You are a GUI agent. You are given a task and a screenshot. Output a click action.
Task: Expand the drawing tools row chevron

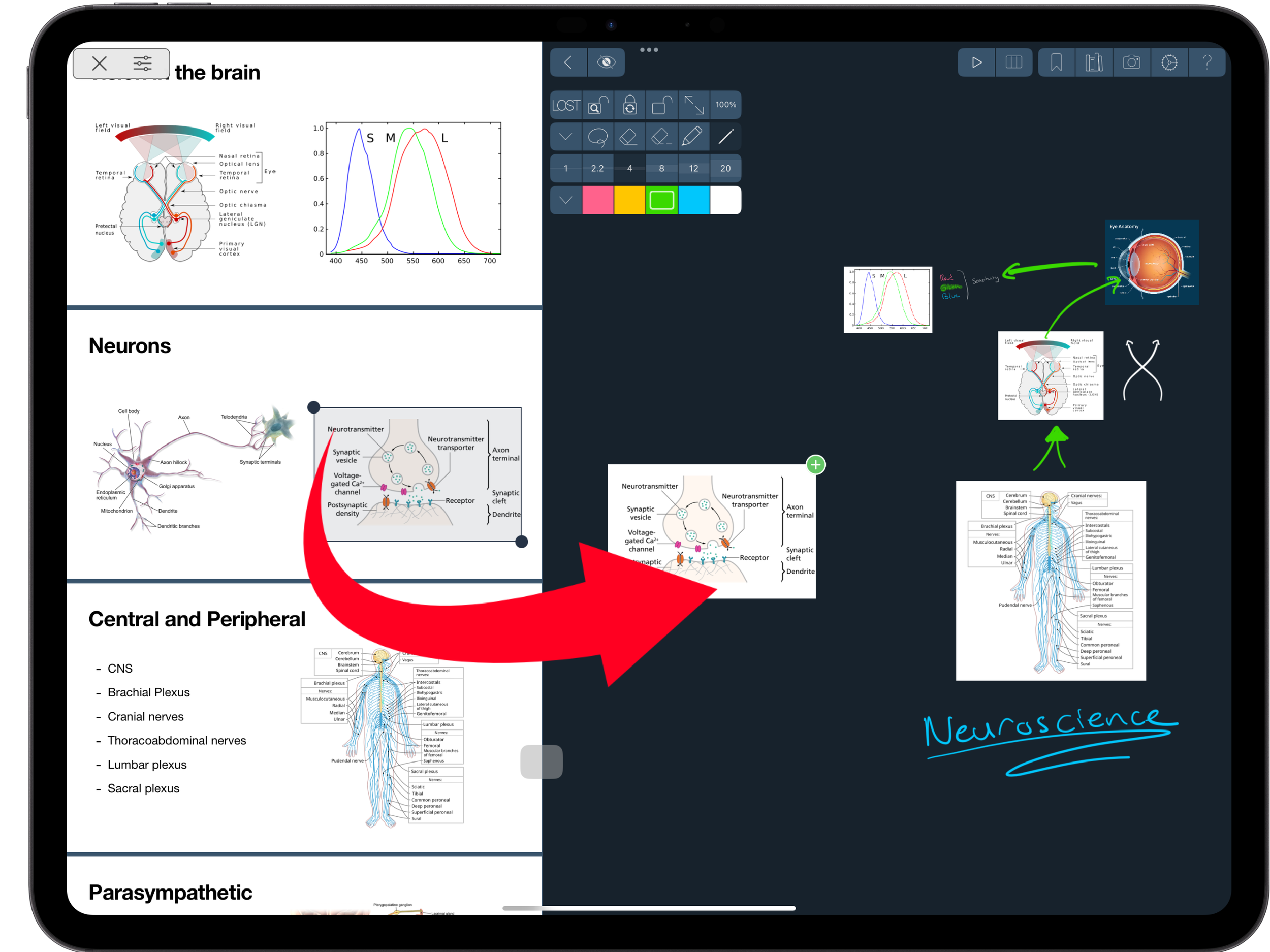565,137
